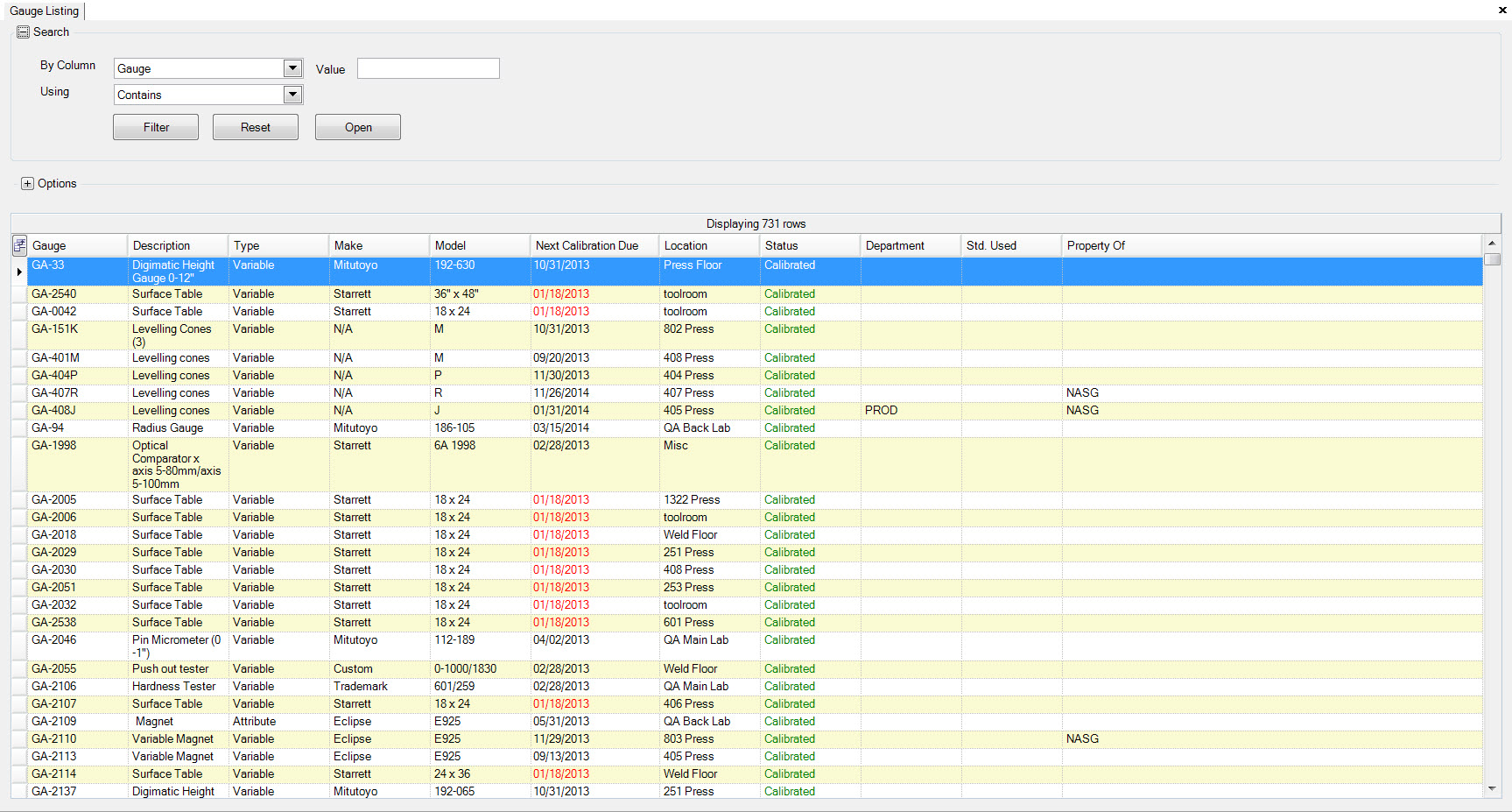Click the 0-1000/1830 model cell
The image size is (1512, 812).
481,669
